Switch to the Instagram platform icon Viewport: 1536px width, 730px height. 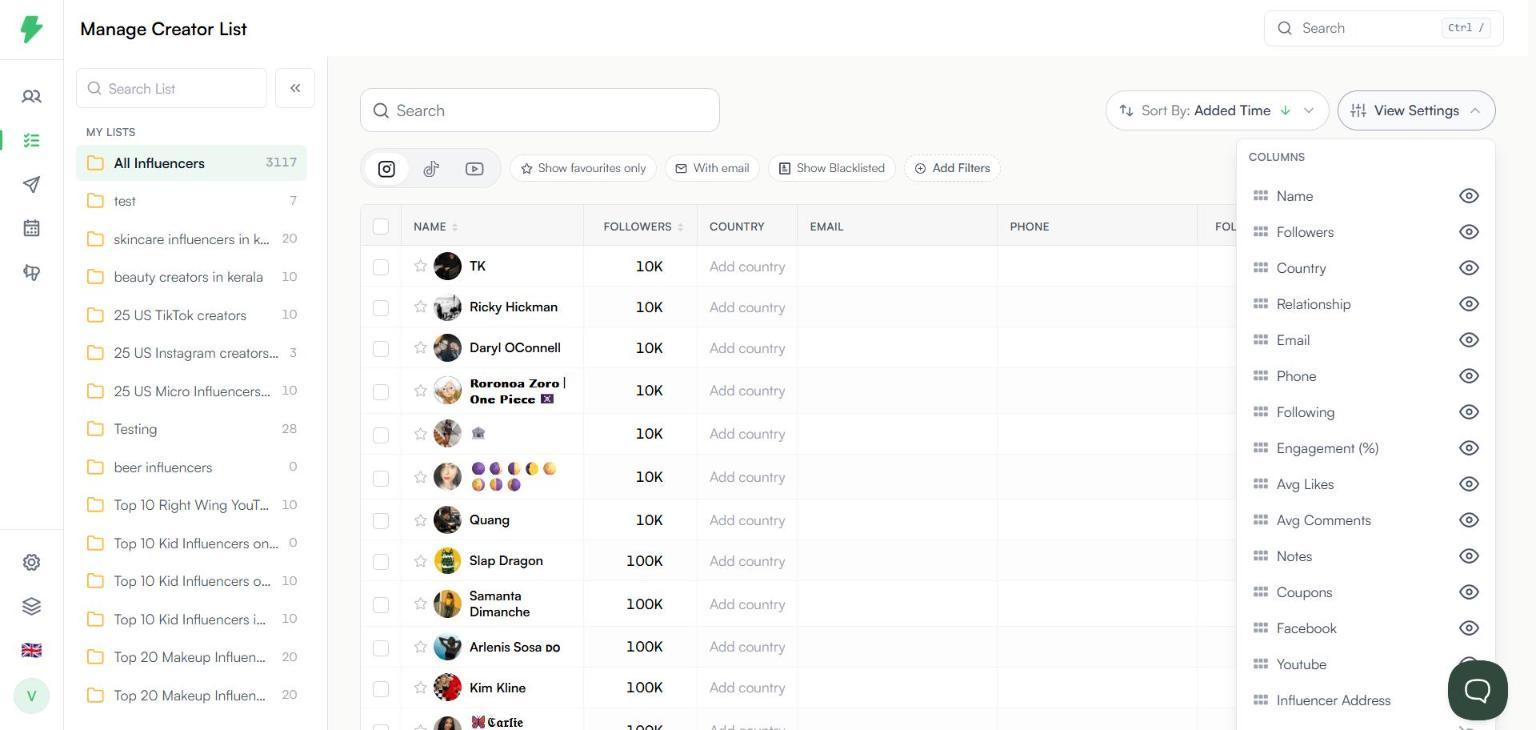click(387, 169)
